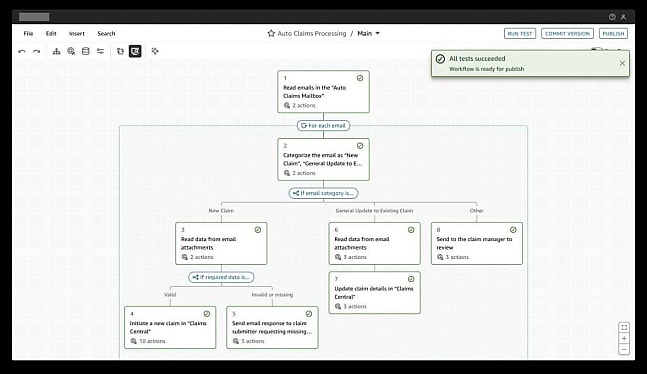
Task: Select step 8 Send to claim manager card
Action: coord(477,244)
